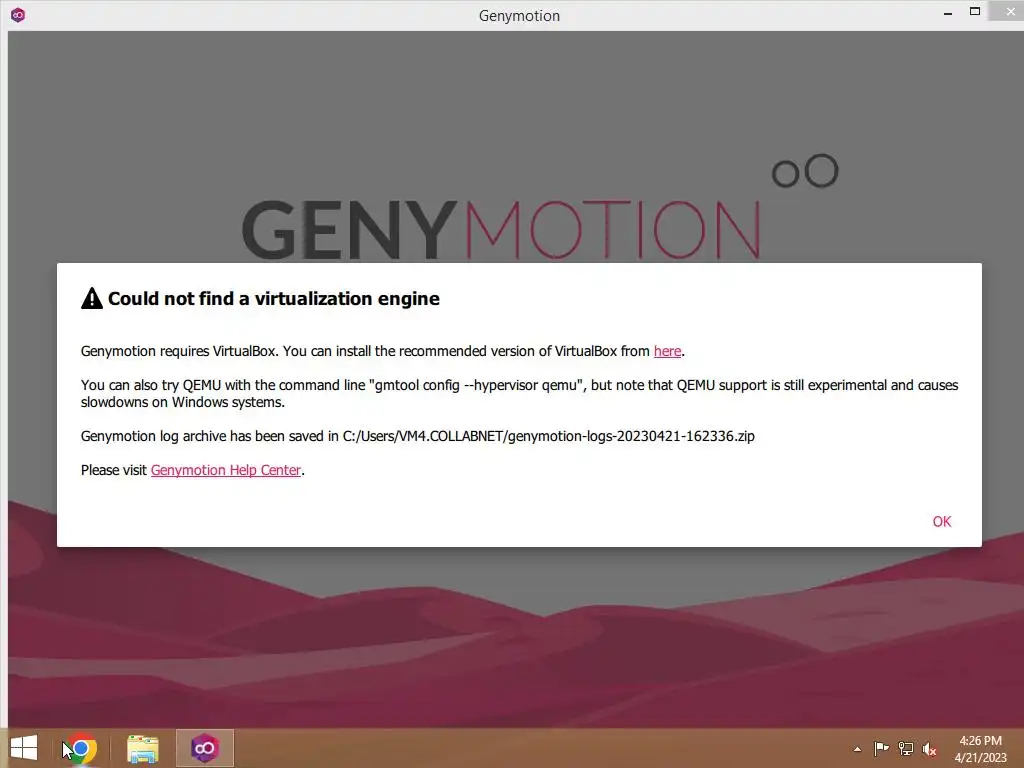Image resolution: width=1024 pixels, height=768 pixels.
Task: Click the log archive path ending in 162336.zip
Action: pyautogui.click(x=549, y=436)
